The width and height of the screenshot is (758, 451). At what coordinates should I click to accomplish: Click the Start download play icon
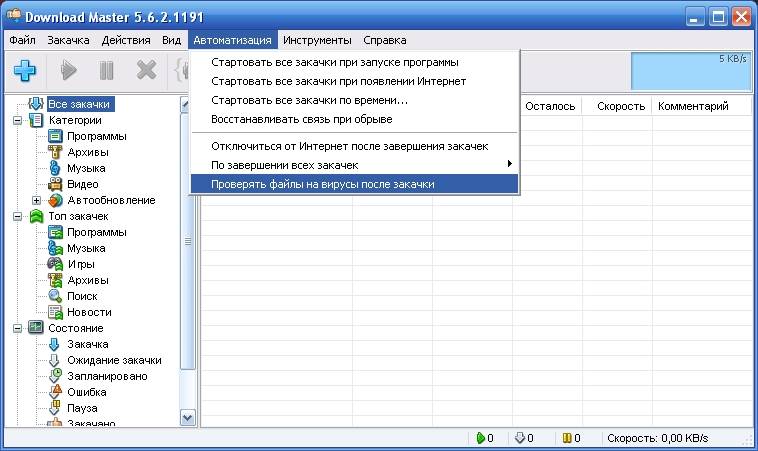pos(68,71)
